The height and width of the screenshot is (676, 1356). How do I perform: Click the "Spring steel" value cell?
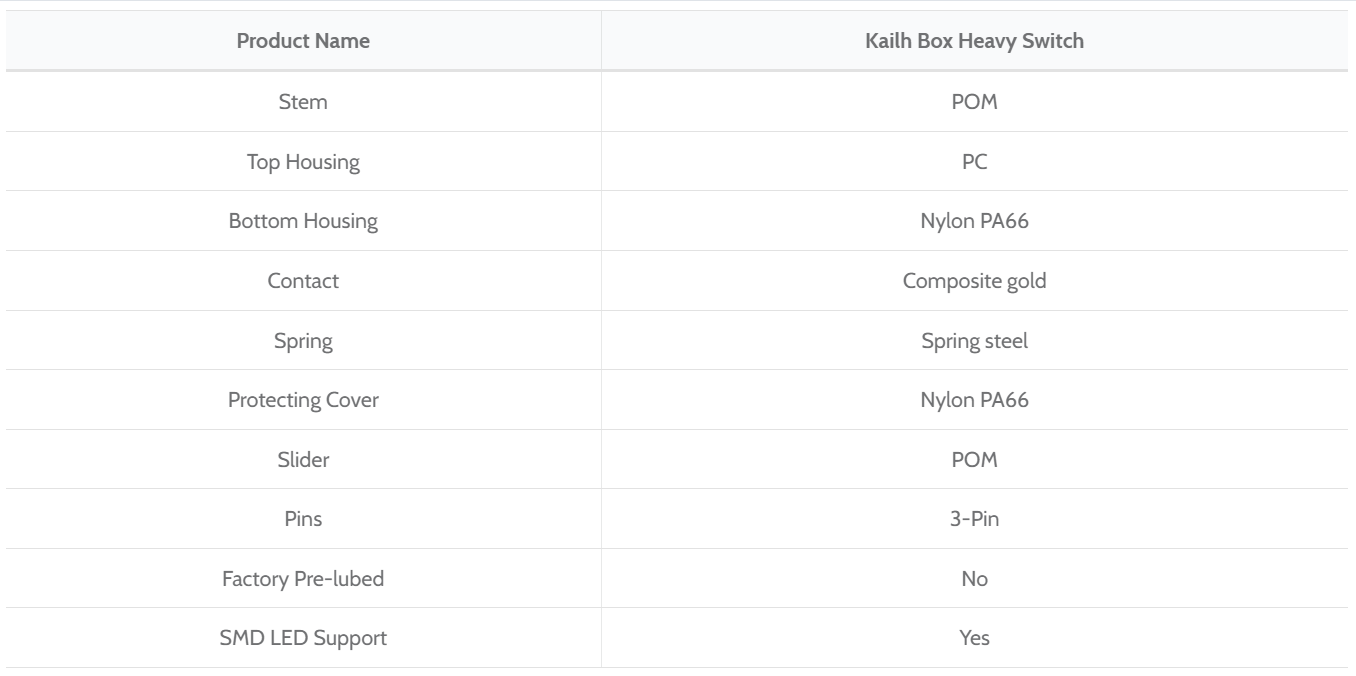click(974, 341)
